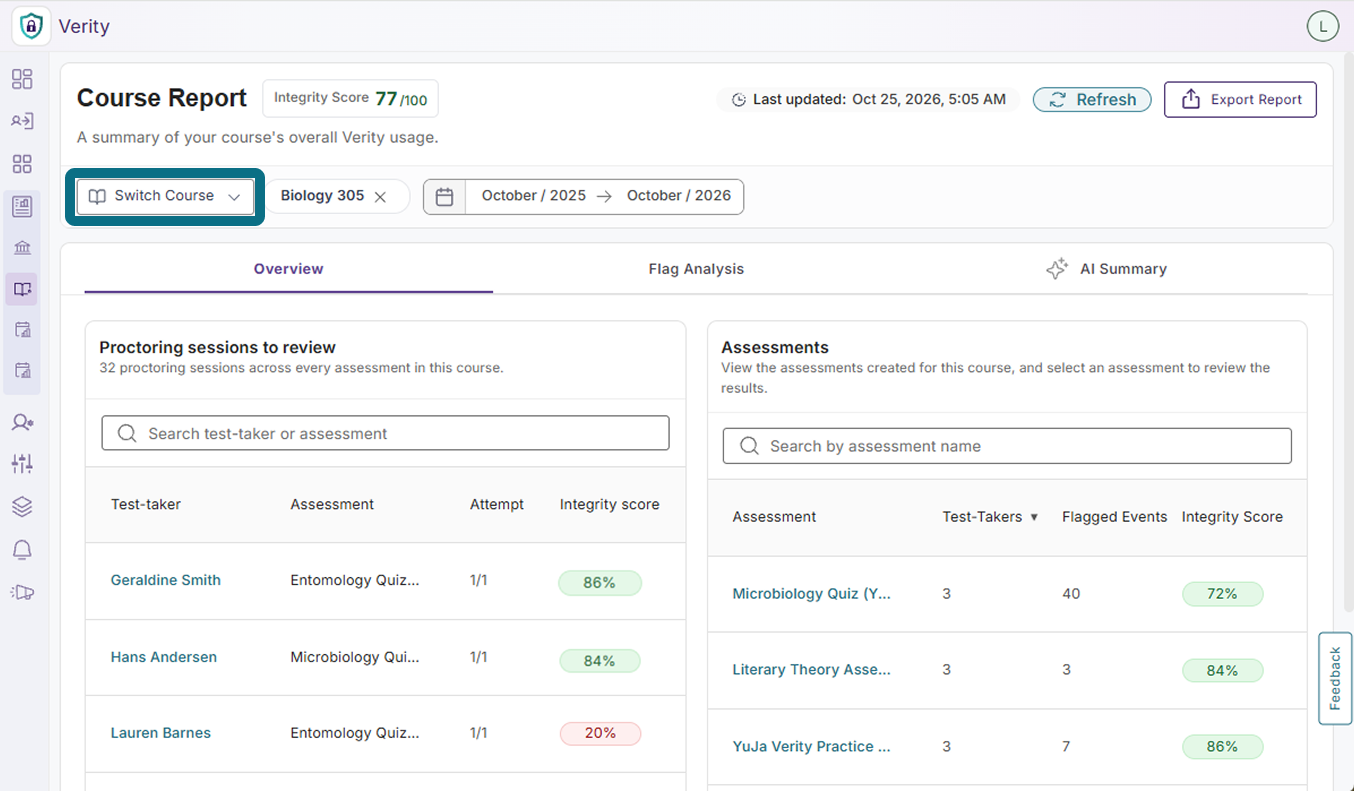The image size is (1354, 791).
Task: Click the megaphone announcements sidebar icon
Action: coord(22,592)
